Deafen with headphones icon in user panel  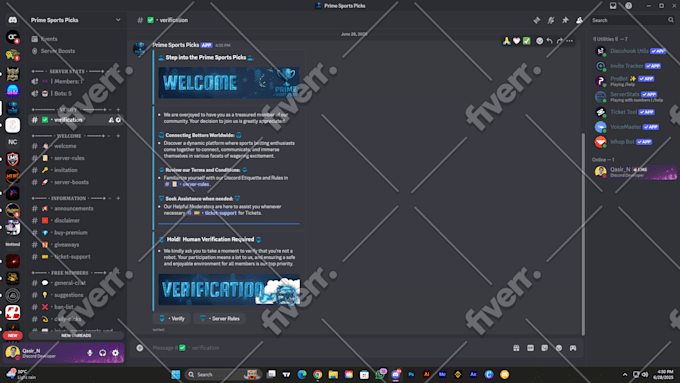(x=102, y=353)
